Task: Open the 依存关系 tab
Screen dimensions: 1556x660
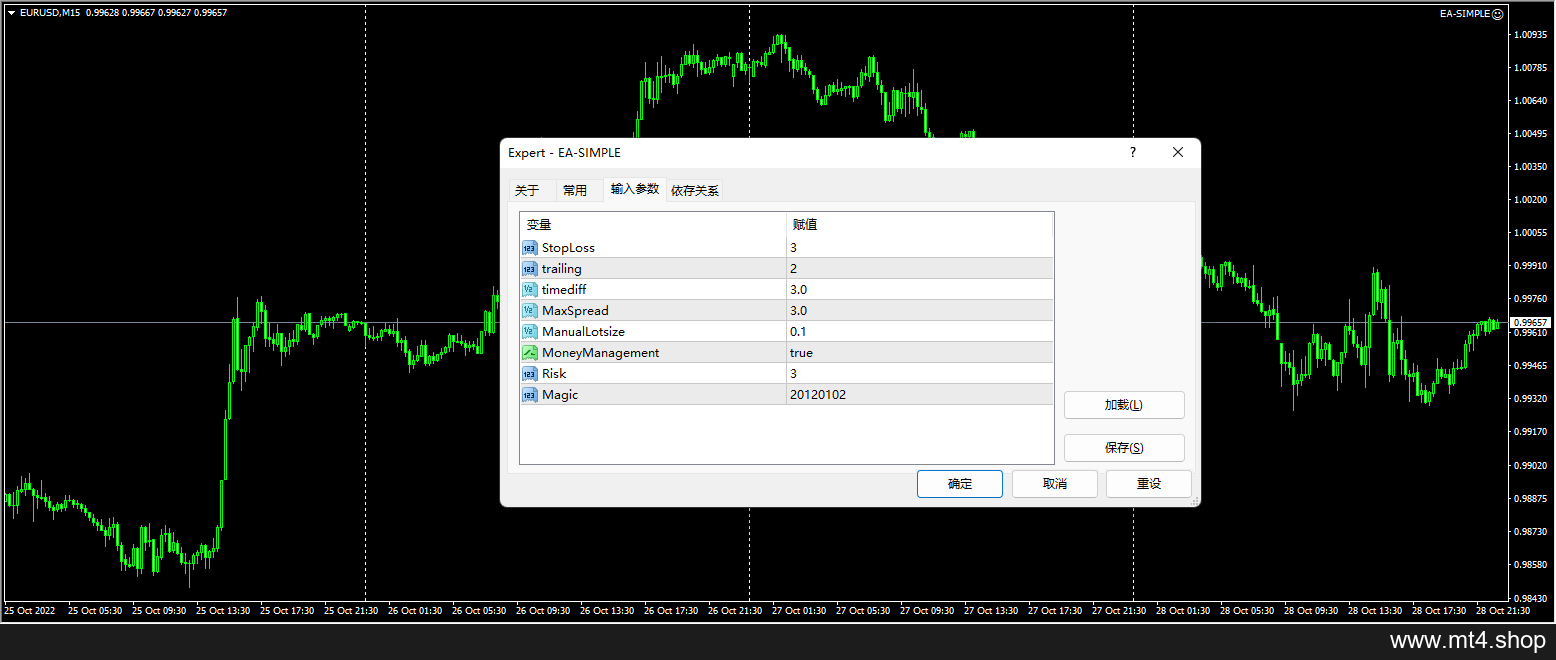Action: pyautogui.click(x=695, y=190)
